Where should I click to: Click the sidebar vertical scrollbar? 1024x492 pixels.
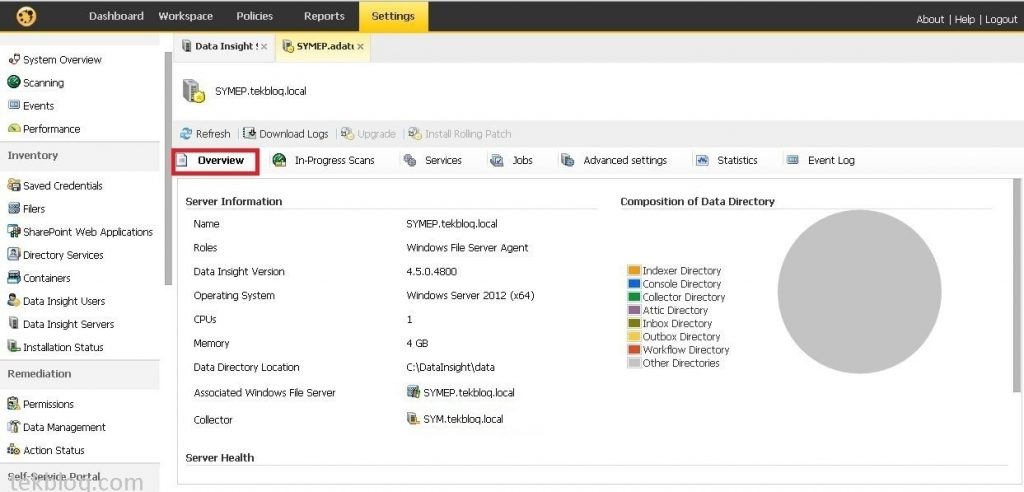pos(169,169)
